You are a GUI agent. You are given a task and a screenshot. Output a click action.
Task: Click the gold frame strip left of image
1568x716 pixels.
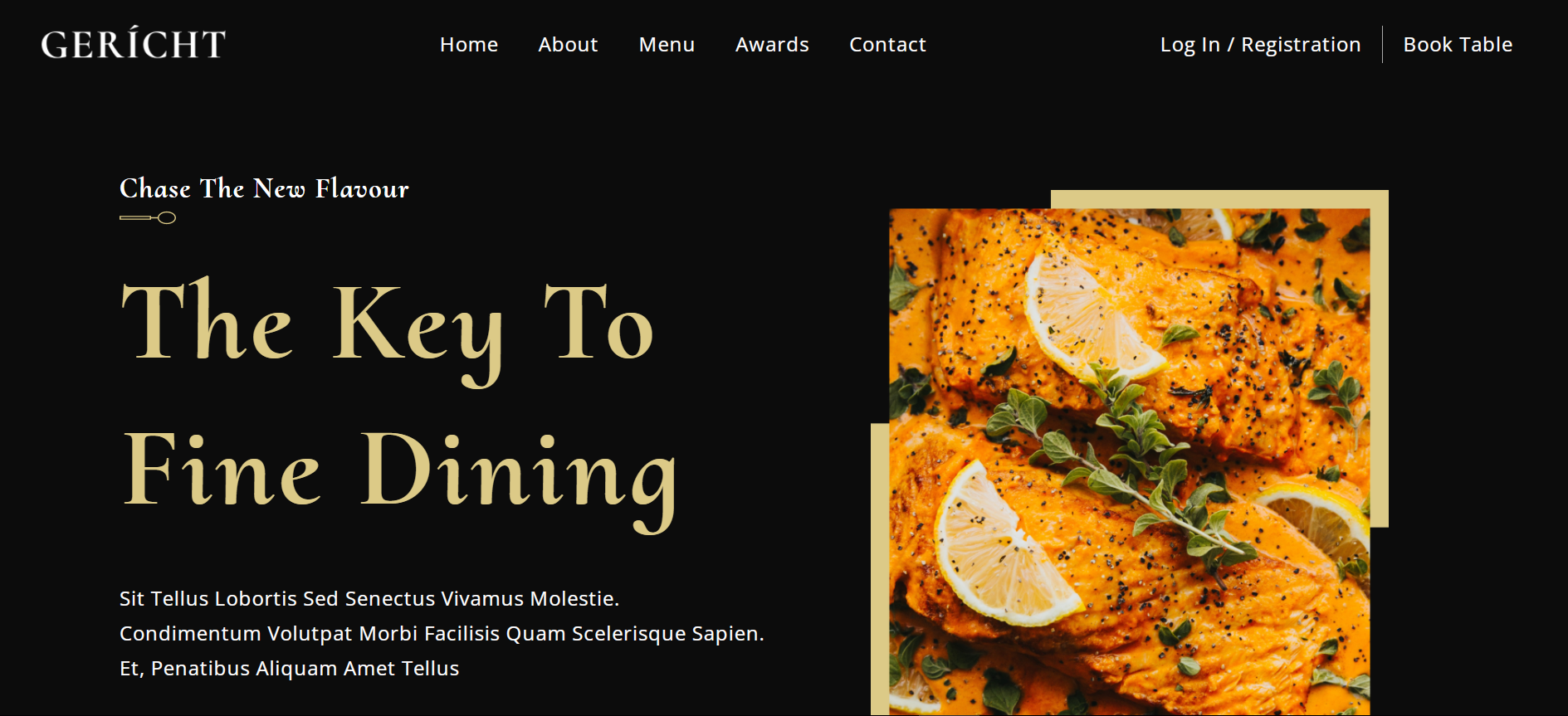[x=880, y=568]
